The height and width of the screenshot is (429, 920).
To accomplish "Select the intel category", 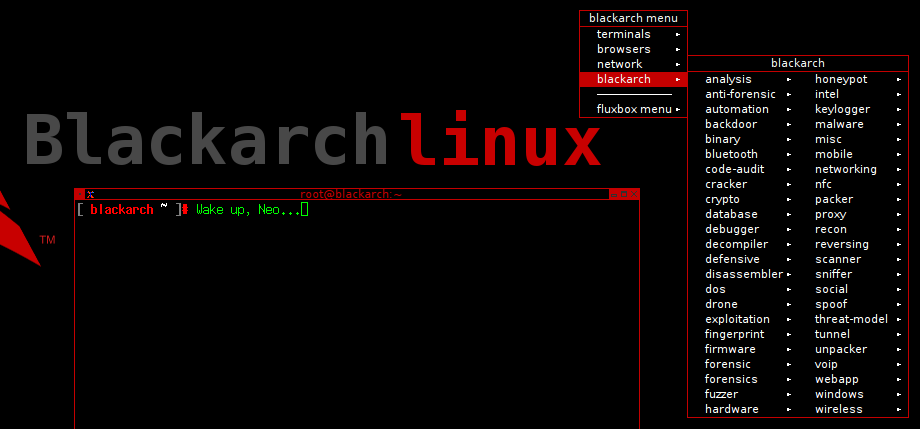I will [x=853, y=94].
